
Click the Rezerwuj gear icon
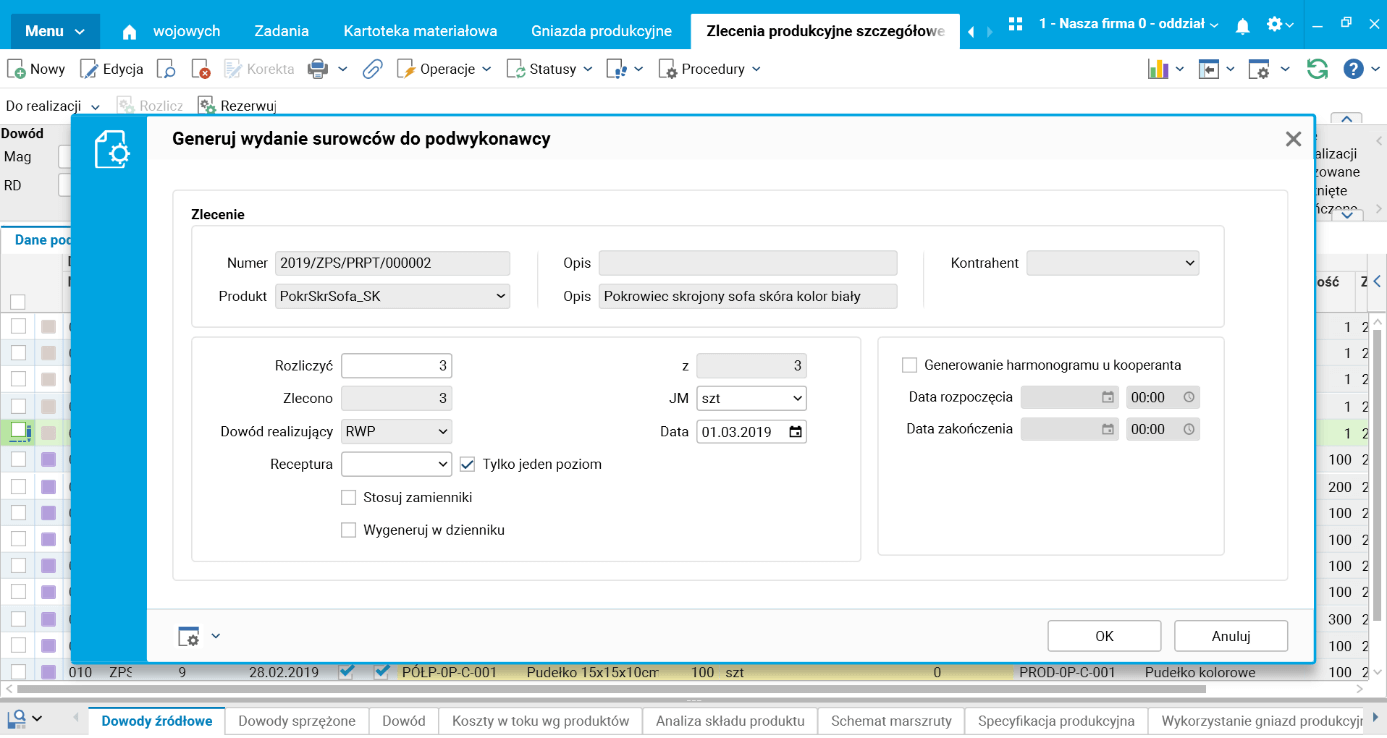pyautogui.click(x=207, y=105)
